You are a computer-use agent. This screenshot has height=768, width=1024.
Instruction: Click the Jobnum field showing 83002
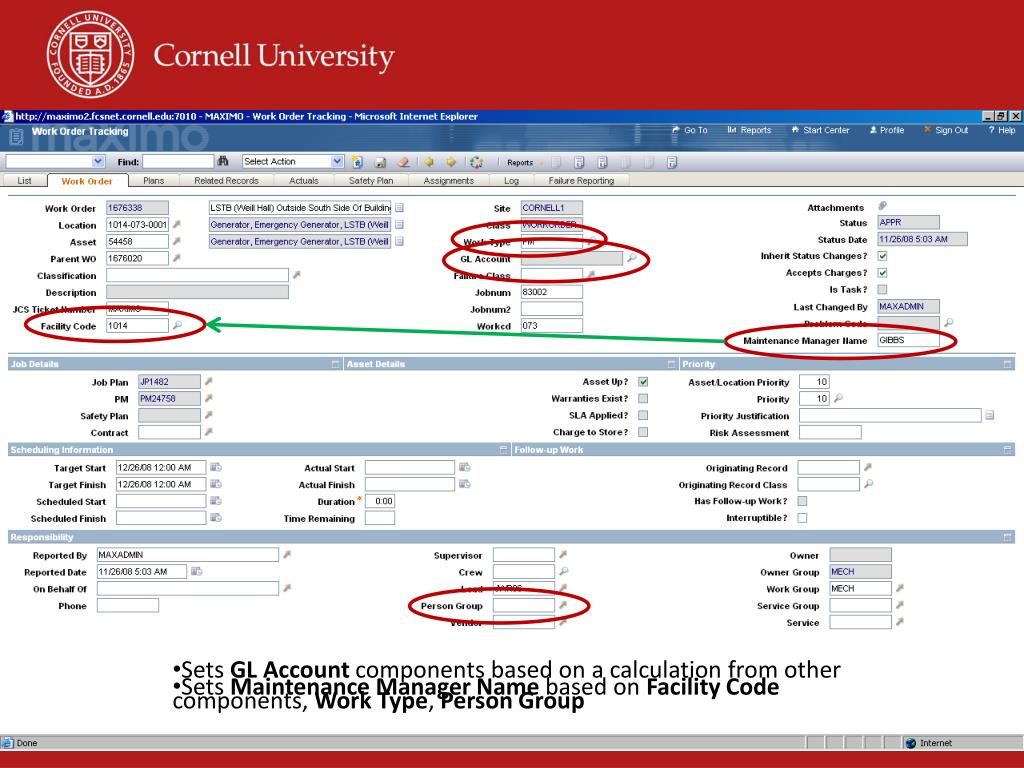[551, 292]
